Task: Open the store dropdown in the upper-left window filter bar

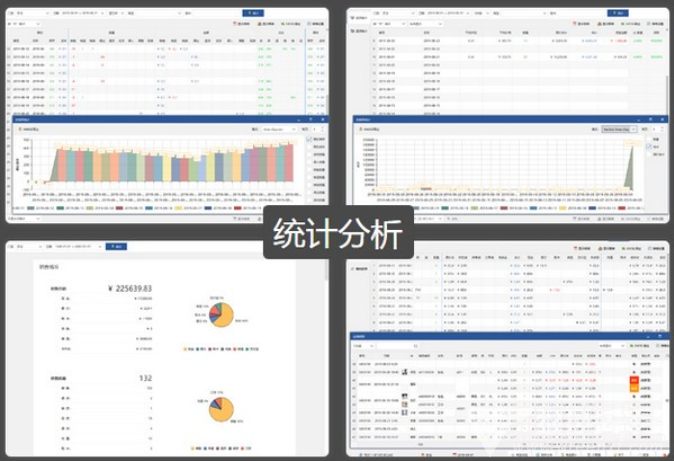Action: [32, 13]
